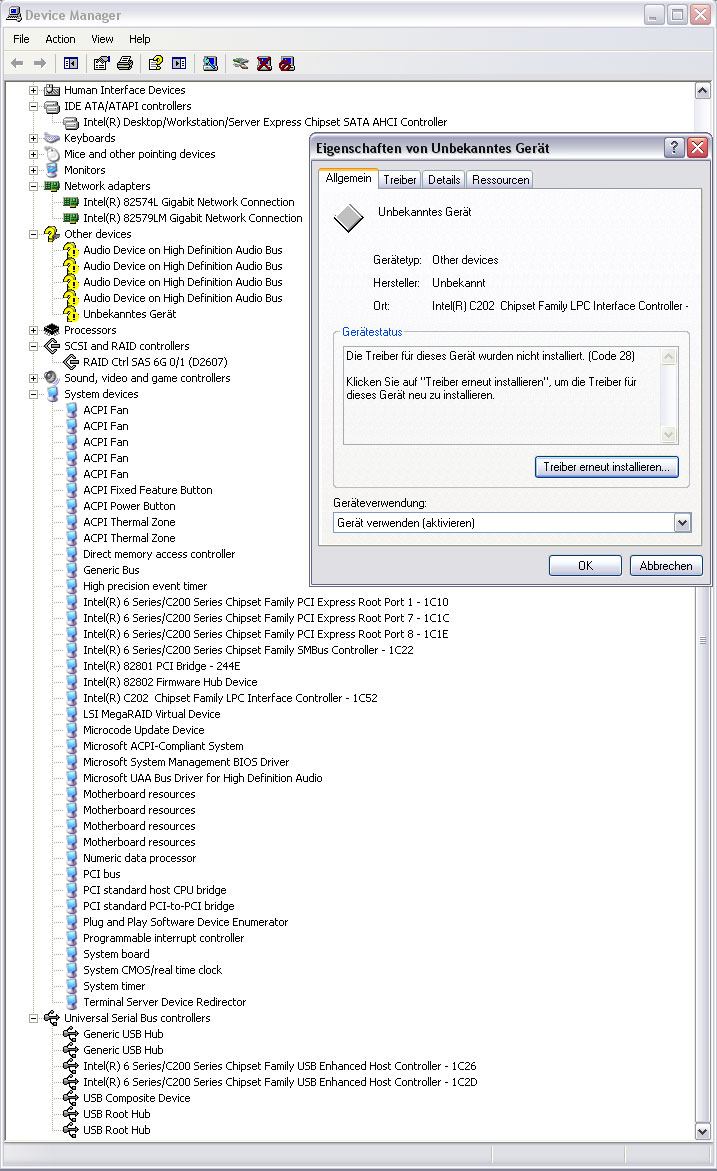Select High precision event timer

click(145, 586)
